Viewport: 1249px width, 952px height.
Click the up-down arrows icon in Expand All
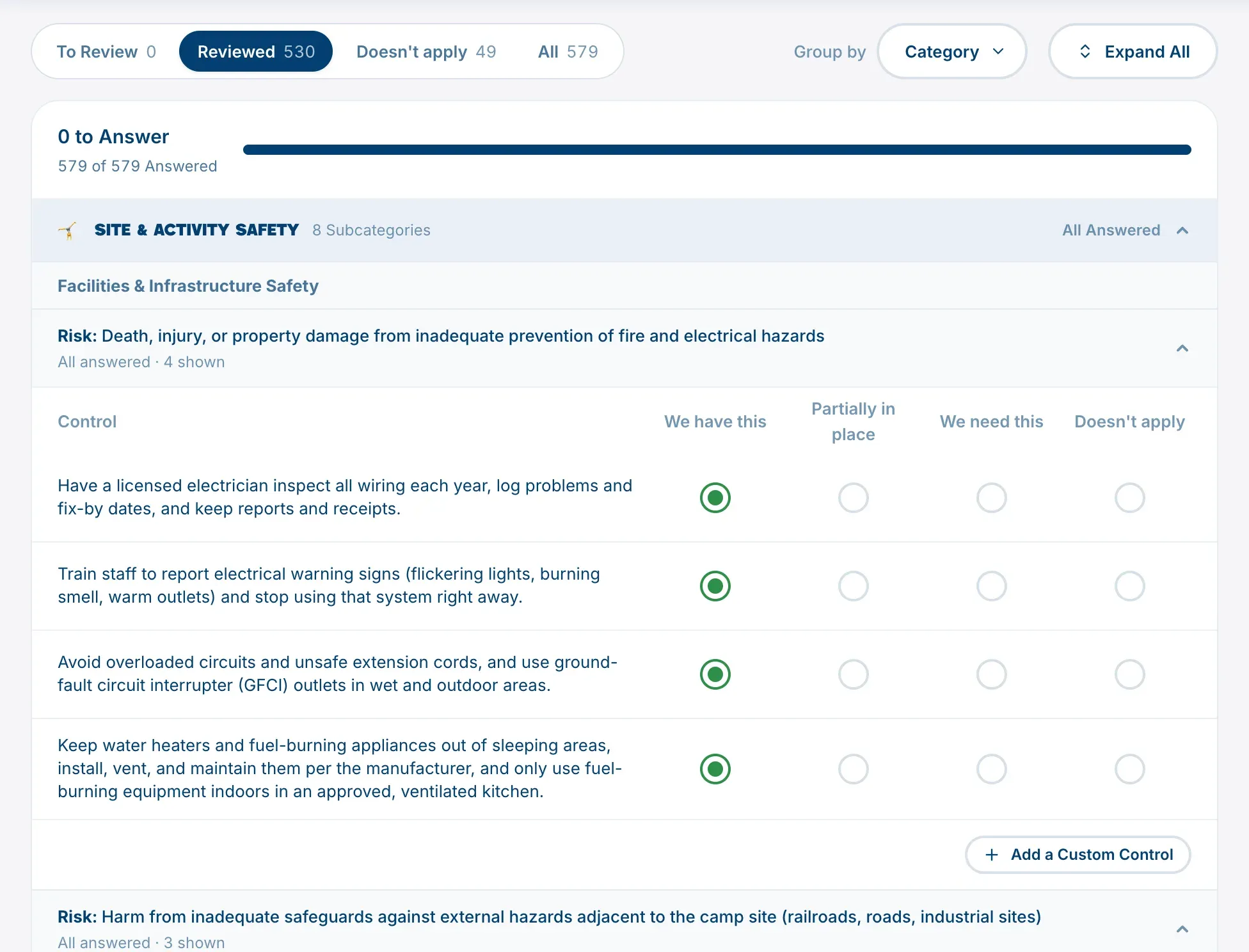point(1085,52)
